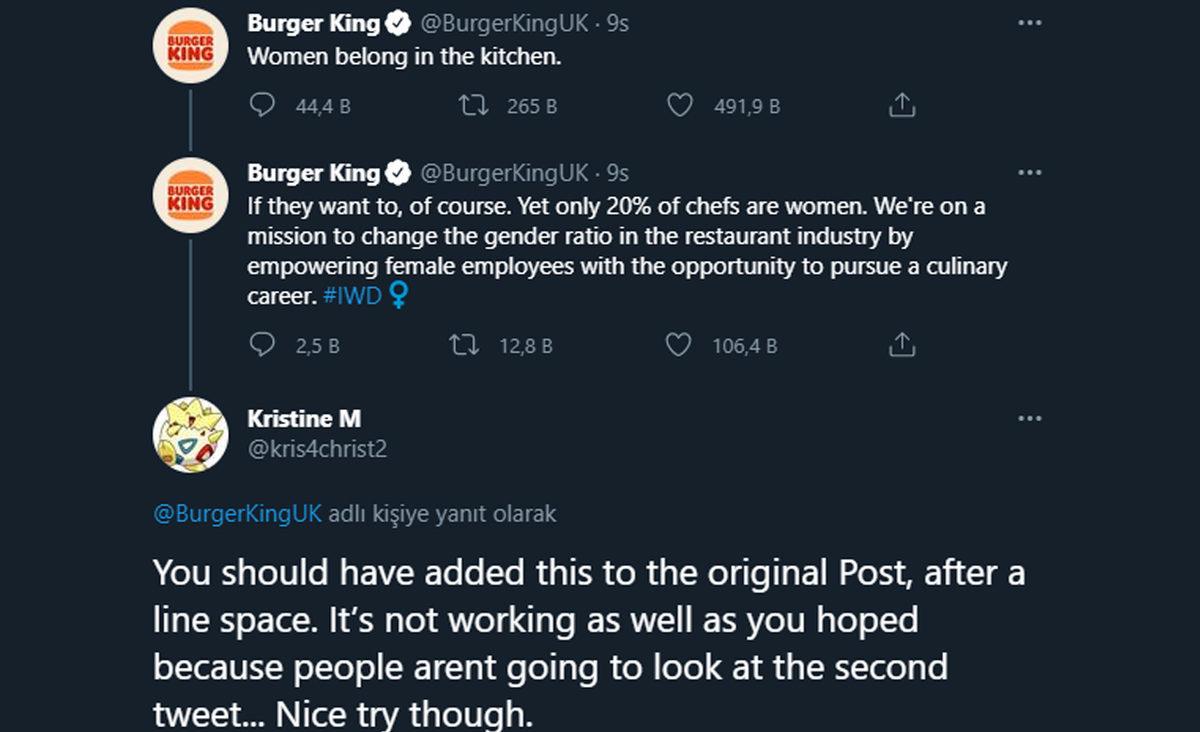Open Kristine M's profile picture
Viewport: 1200px width, 732px height.
[190, 433]
